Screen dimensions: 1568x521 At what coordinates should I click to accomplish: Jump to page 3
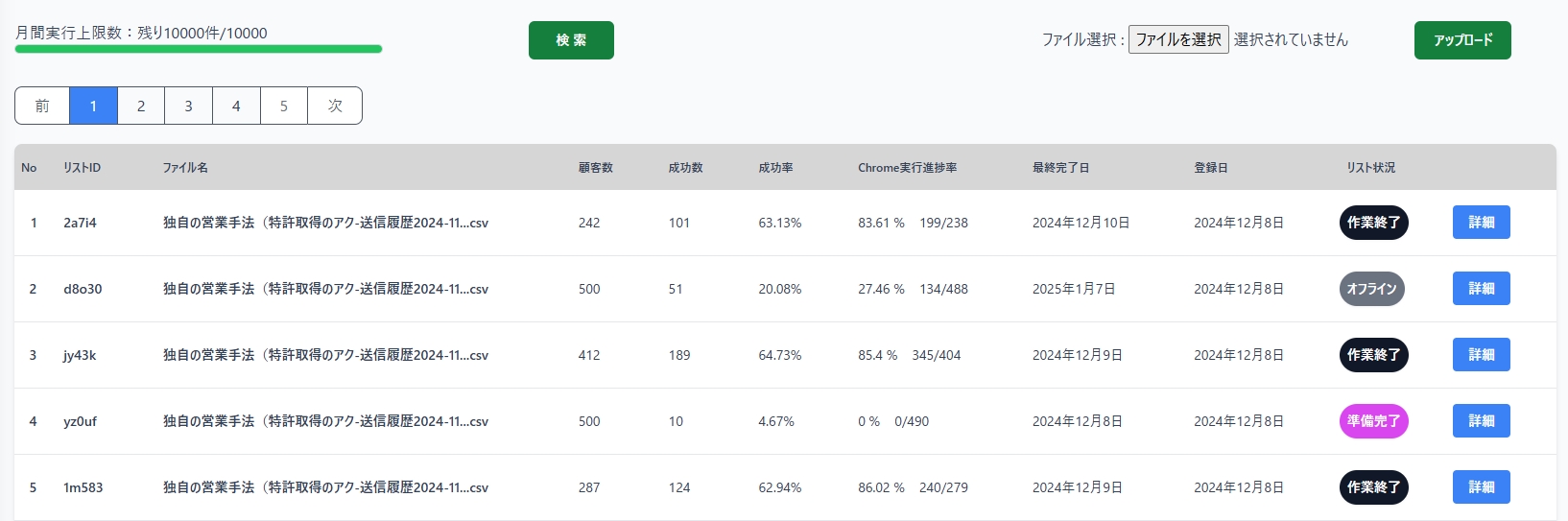click(188, 106)
